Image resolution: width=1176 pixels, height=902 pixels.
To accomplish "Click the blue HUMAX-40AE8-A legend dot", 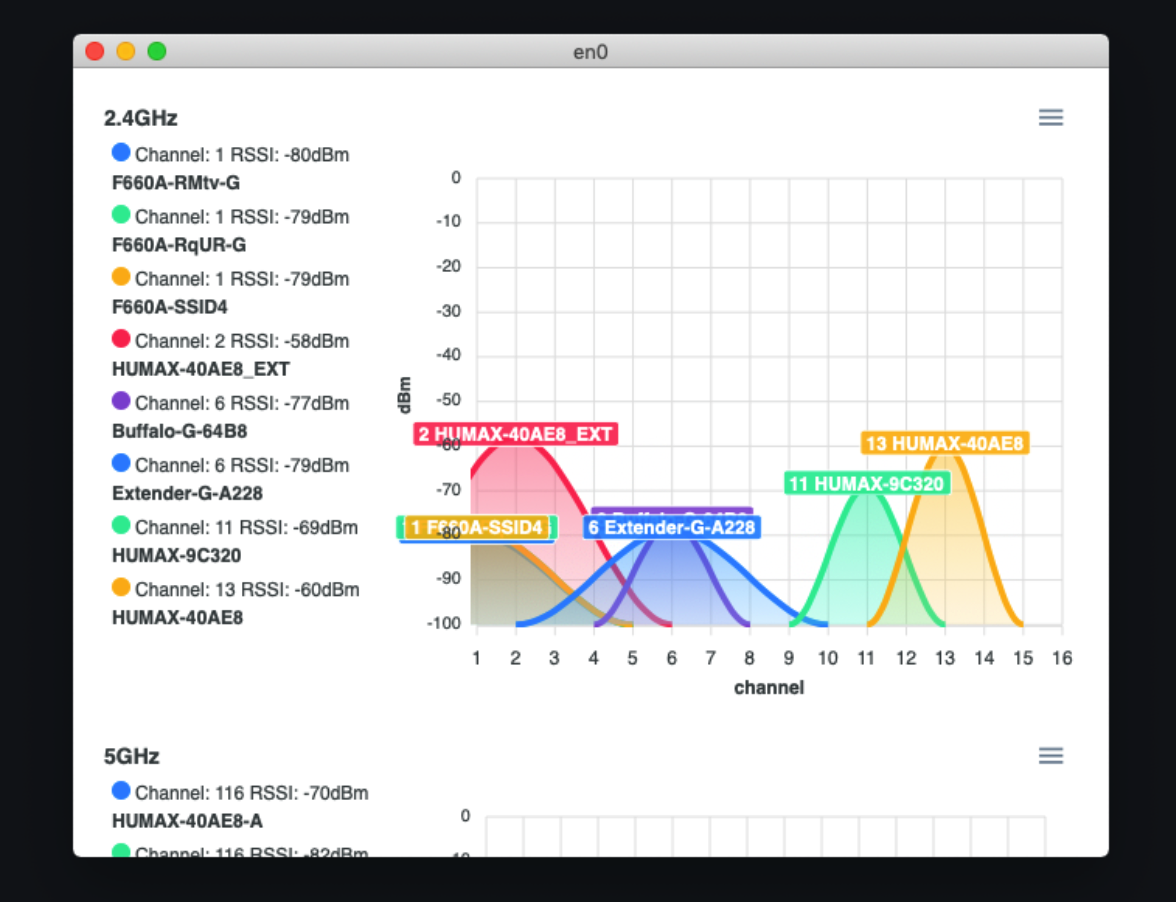I will [121, 791].
